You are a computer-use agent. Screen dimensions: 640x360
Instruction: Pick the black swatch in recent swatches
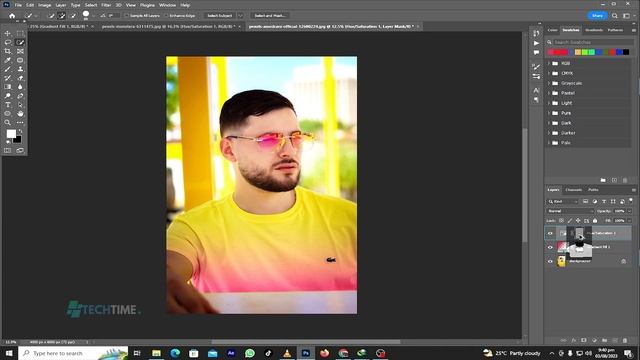point(626,52)
